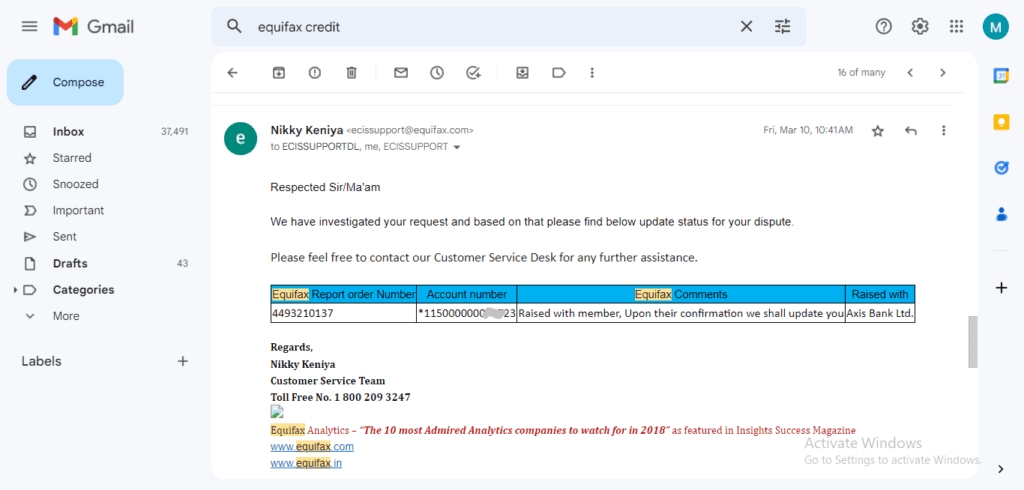
Task: Snooze this email with the clock icon
Action: point(437,73)
